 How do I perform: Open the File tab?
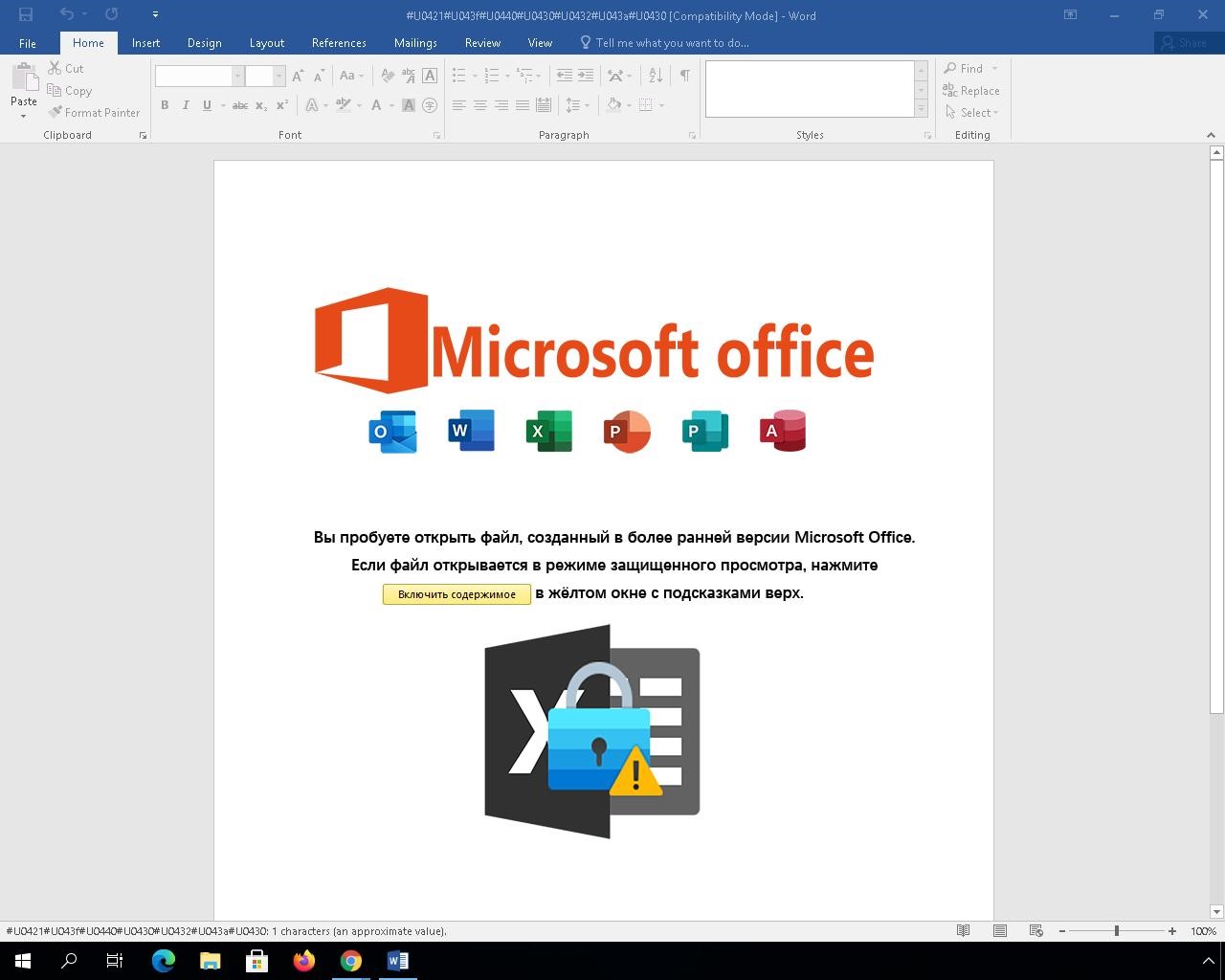click(x=28, y=43)
